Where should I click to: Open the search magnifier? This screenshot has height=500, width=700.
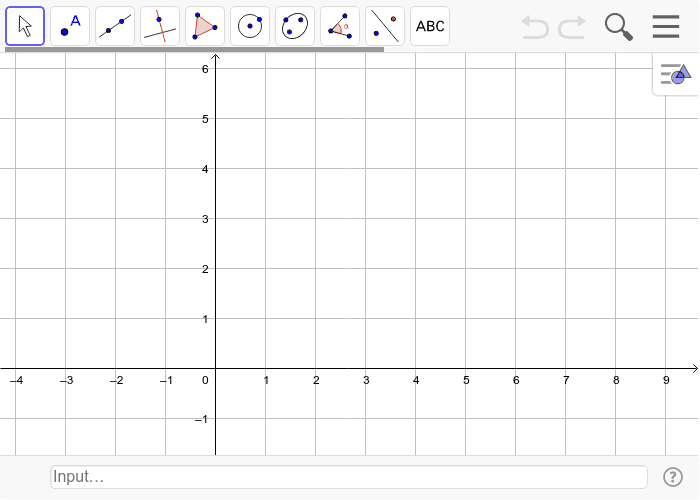pyautogui.click(x=619, y=27)
